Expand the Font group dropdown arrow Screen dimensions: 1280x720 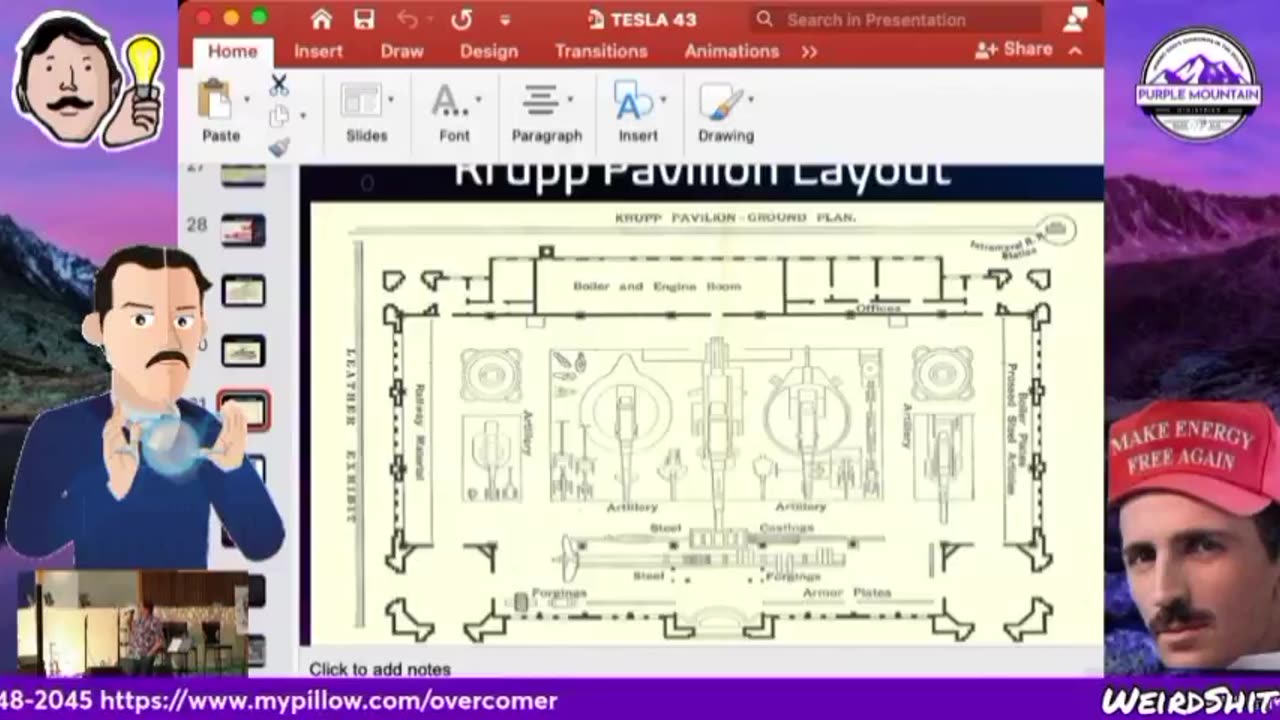(478, 100)
